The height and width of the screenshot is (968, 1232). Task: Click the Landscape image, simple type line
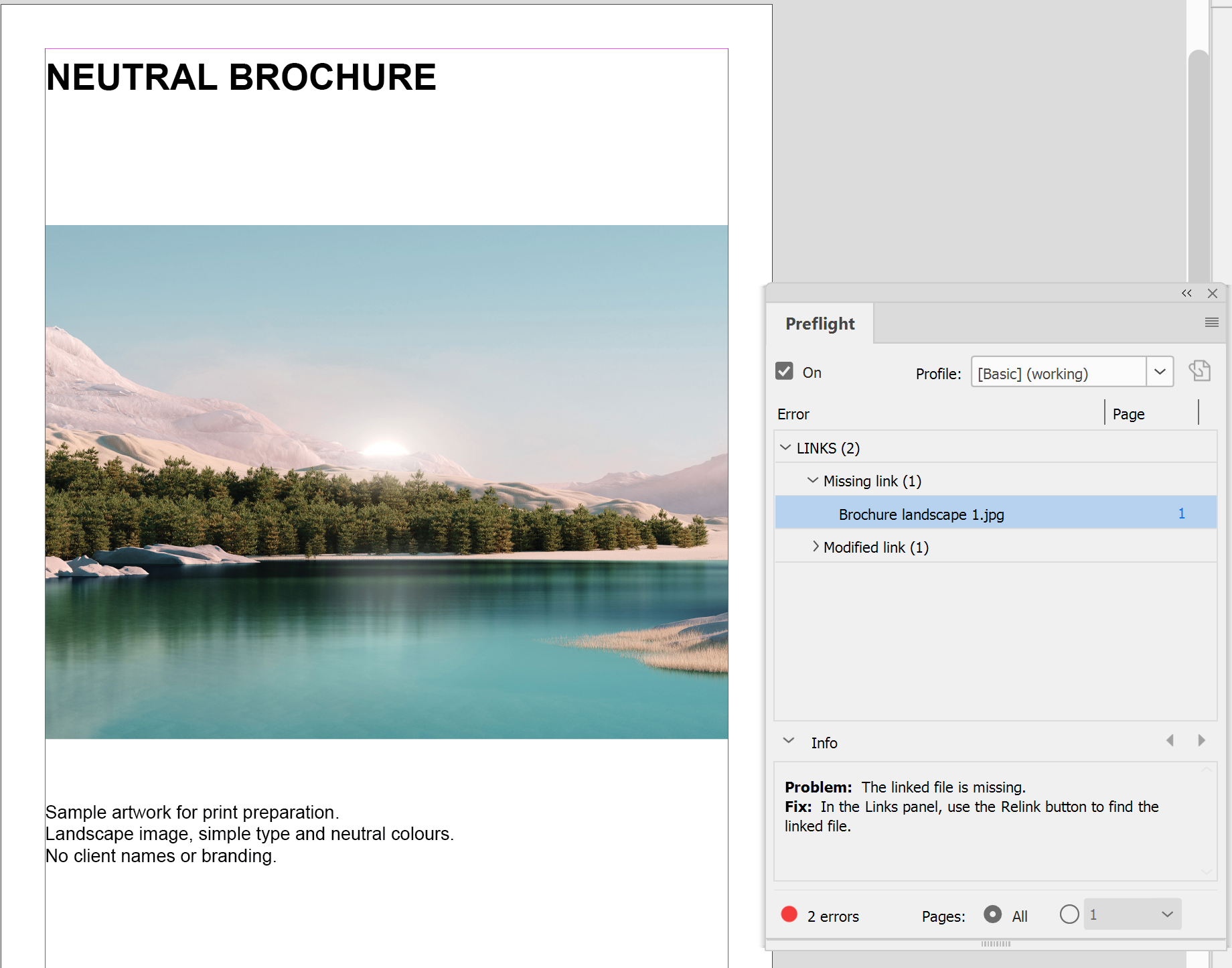(250, 834)
